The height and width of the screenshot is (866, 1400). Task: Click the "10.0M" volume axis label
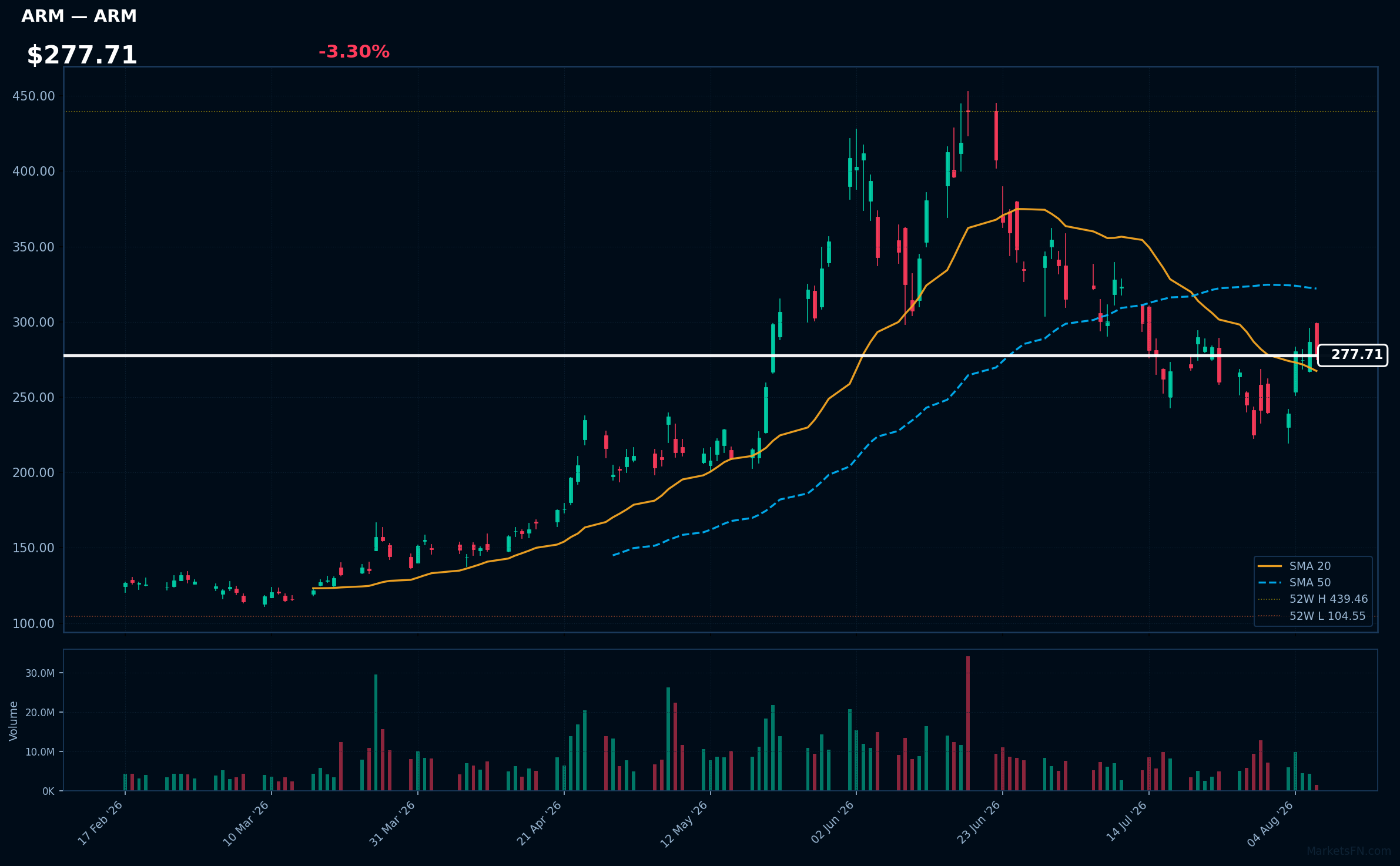40,752
